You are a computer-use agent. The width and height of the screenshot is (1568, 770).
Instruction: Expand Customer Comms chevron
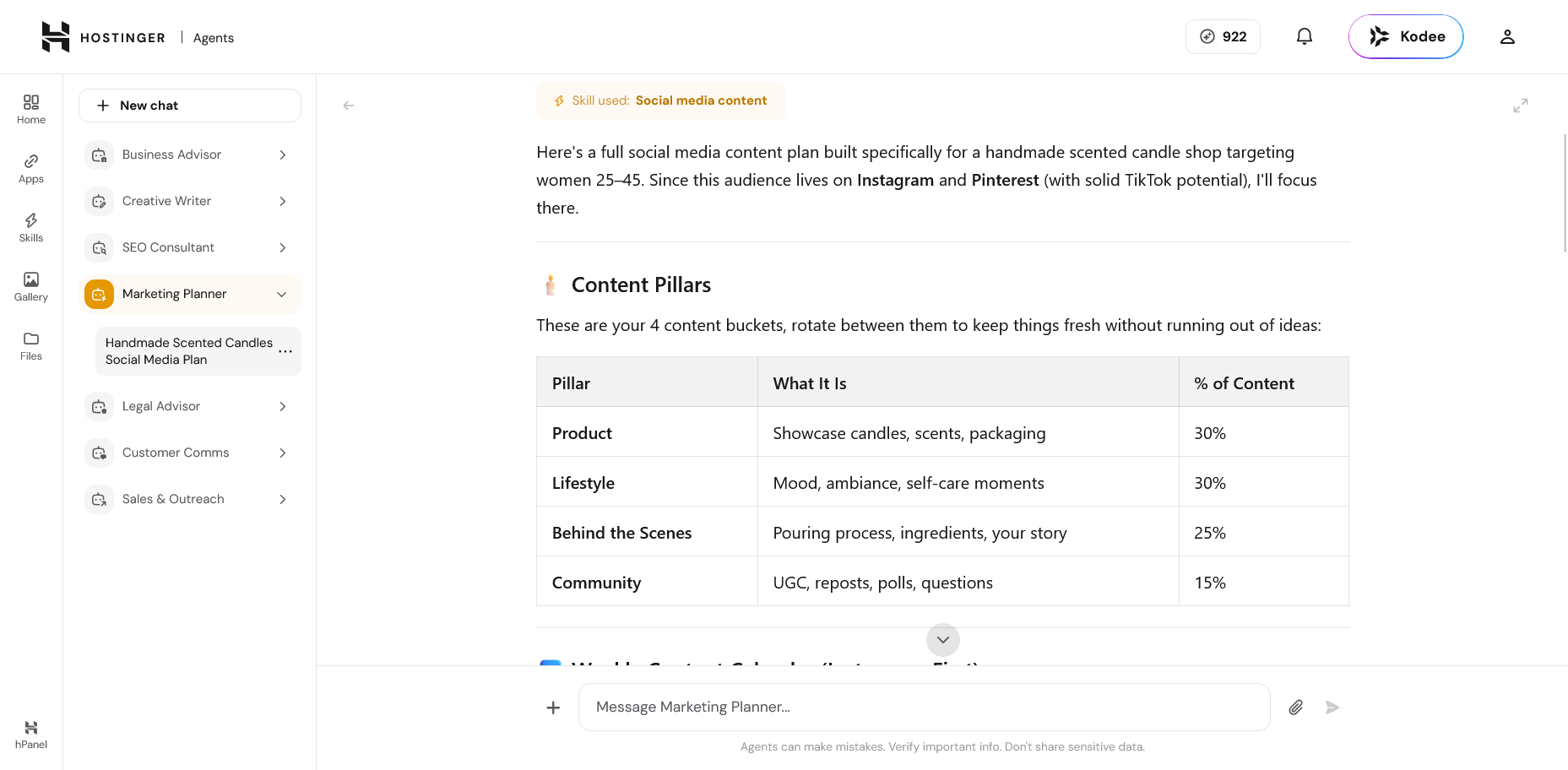(x=283, y=453)
